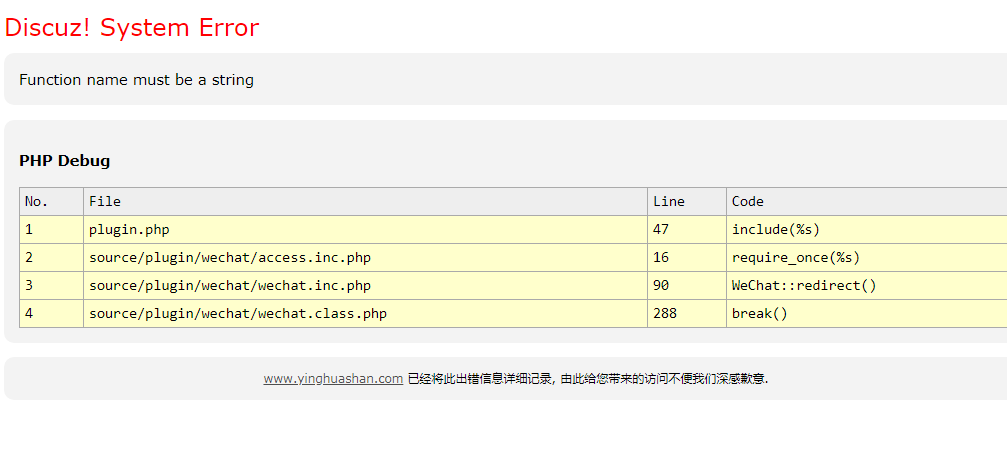Select the require_once(%s) code cell
The width and height of the screenshot is (1007, 465).
click(867, 258)
